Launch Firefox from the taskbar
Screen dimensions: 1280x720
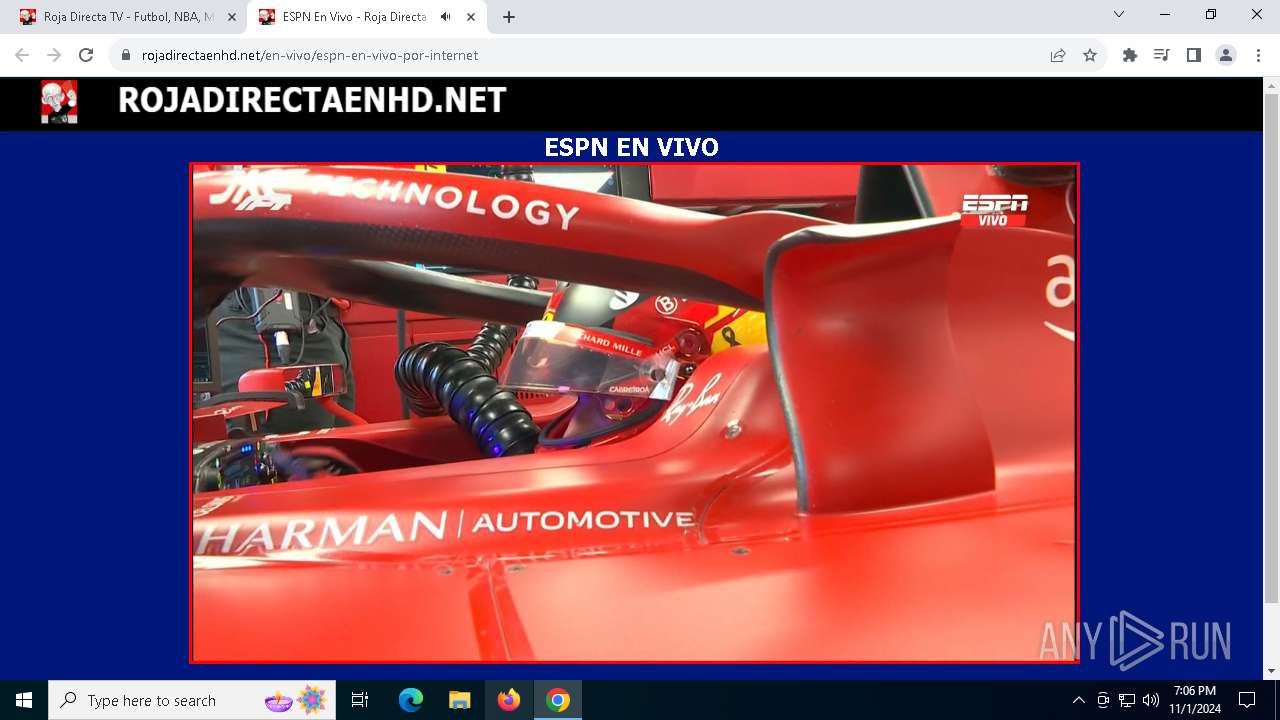pyautogui.click(x=509, y=700)
